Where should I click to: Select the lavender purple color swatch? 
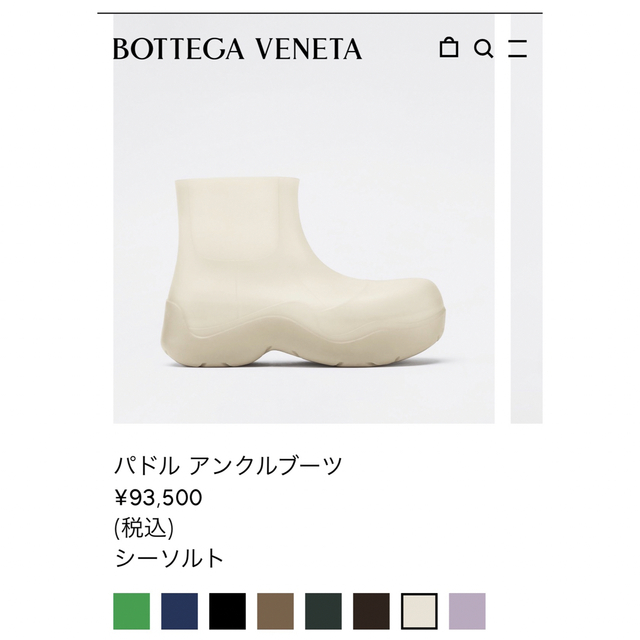(x=467, y=611)
